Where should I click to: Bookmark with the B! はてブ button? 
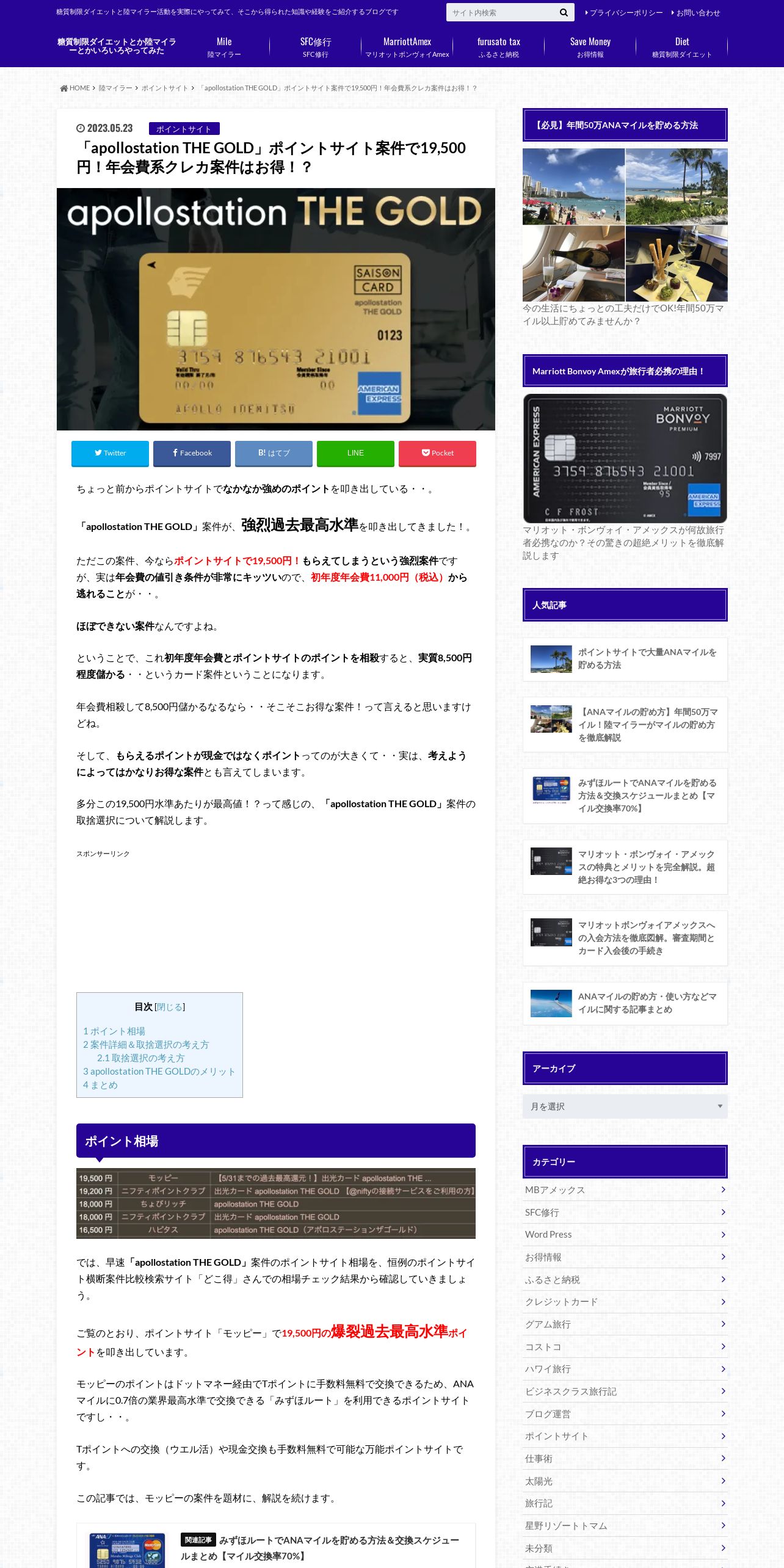pos(274,453)
